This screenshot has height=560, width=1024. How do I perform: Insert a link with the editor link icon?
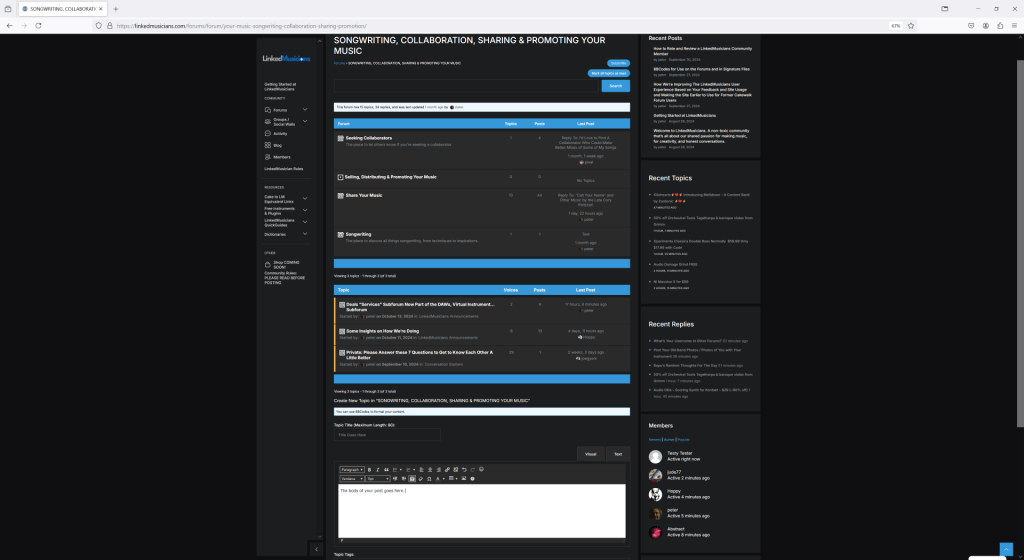coord(447,470)
